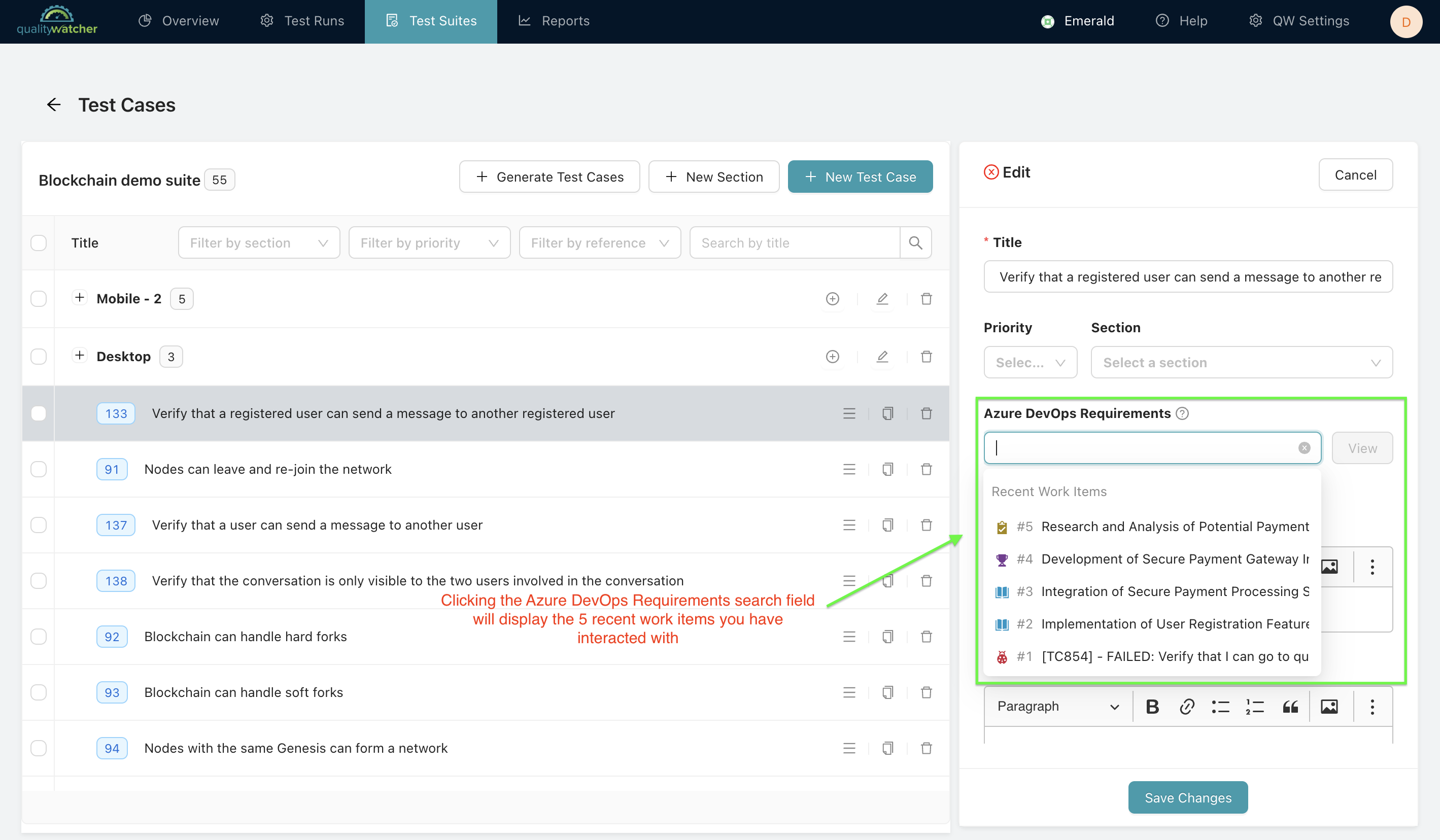Select checkbox for test case 137
This screenshot has width=1440, height=840.
[x=38, y=525]
